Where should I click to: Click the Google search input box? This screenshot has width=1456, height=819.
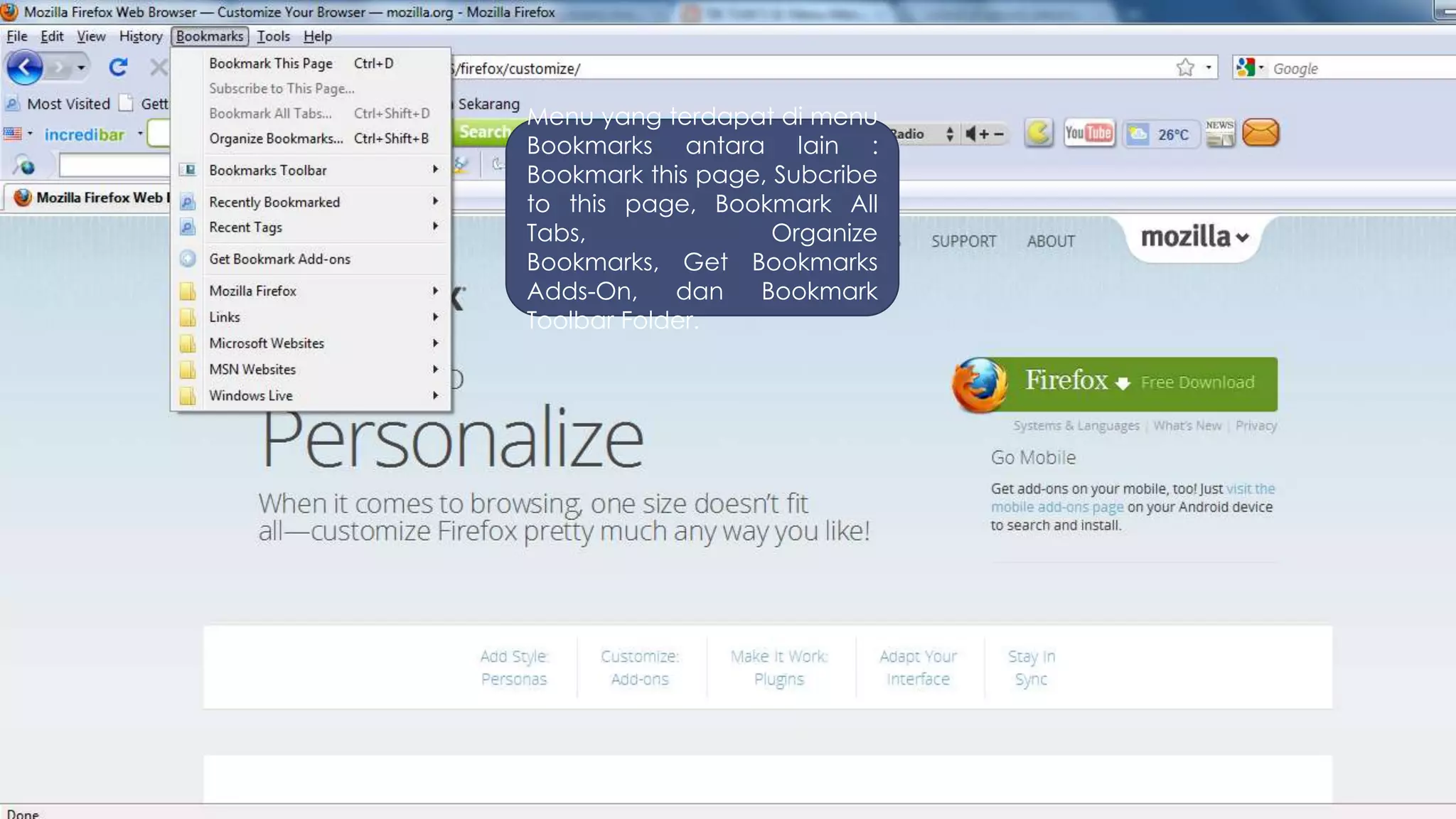(1361, 68)
